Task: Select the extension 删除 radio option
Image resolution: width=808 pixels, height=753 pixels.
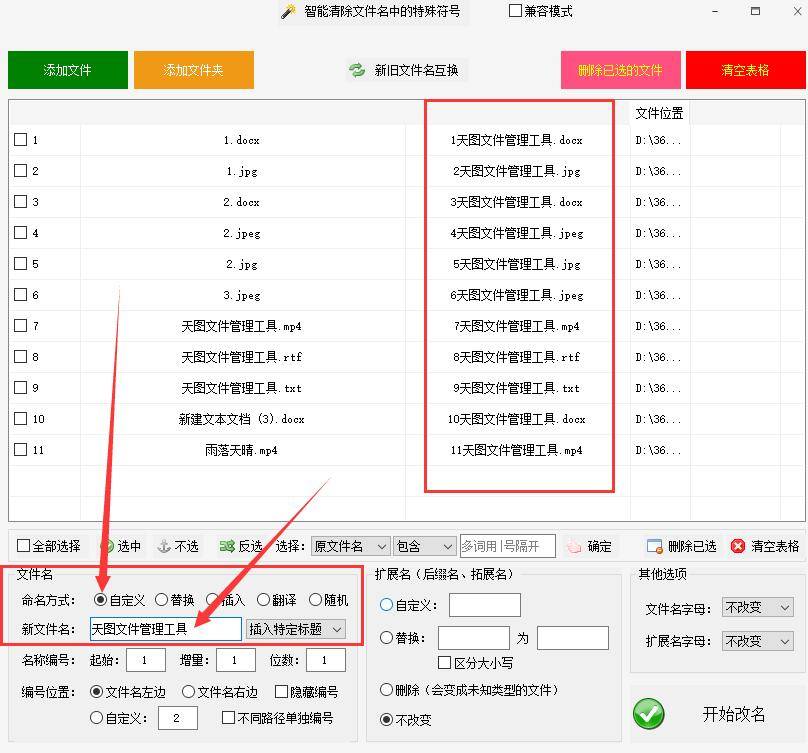Action: [x=386, y=690]
